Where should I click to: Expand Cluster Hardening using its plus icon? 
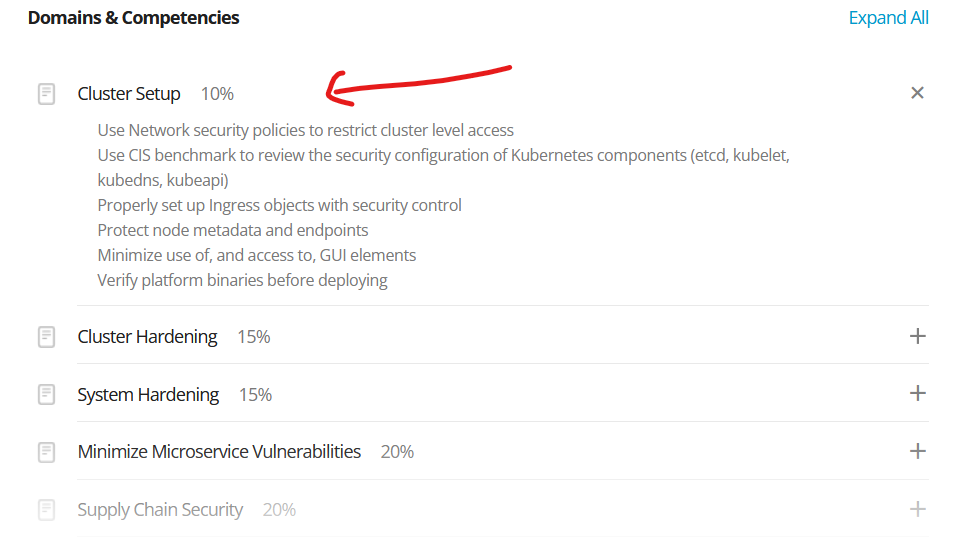[x=917, y=336]
